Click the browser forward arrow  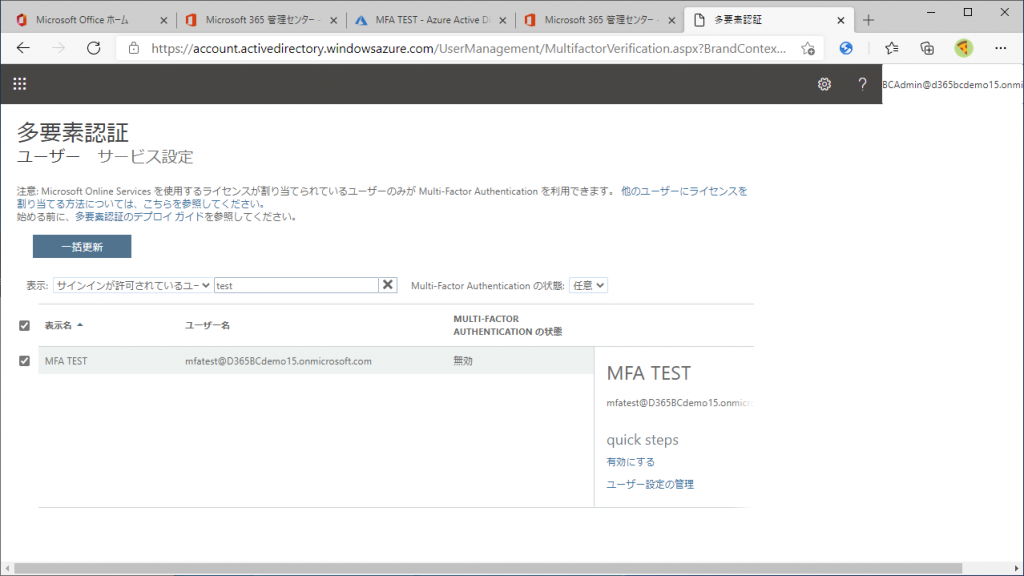click(59, 48)
